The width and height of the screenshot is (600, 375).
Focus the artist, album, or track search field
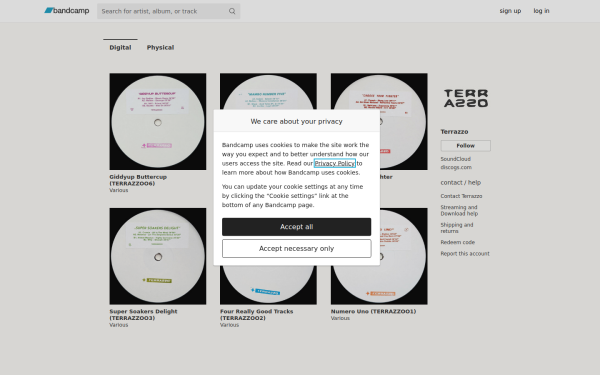(x=168, y=11)
